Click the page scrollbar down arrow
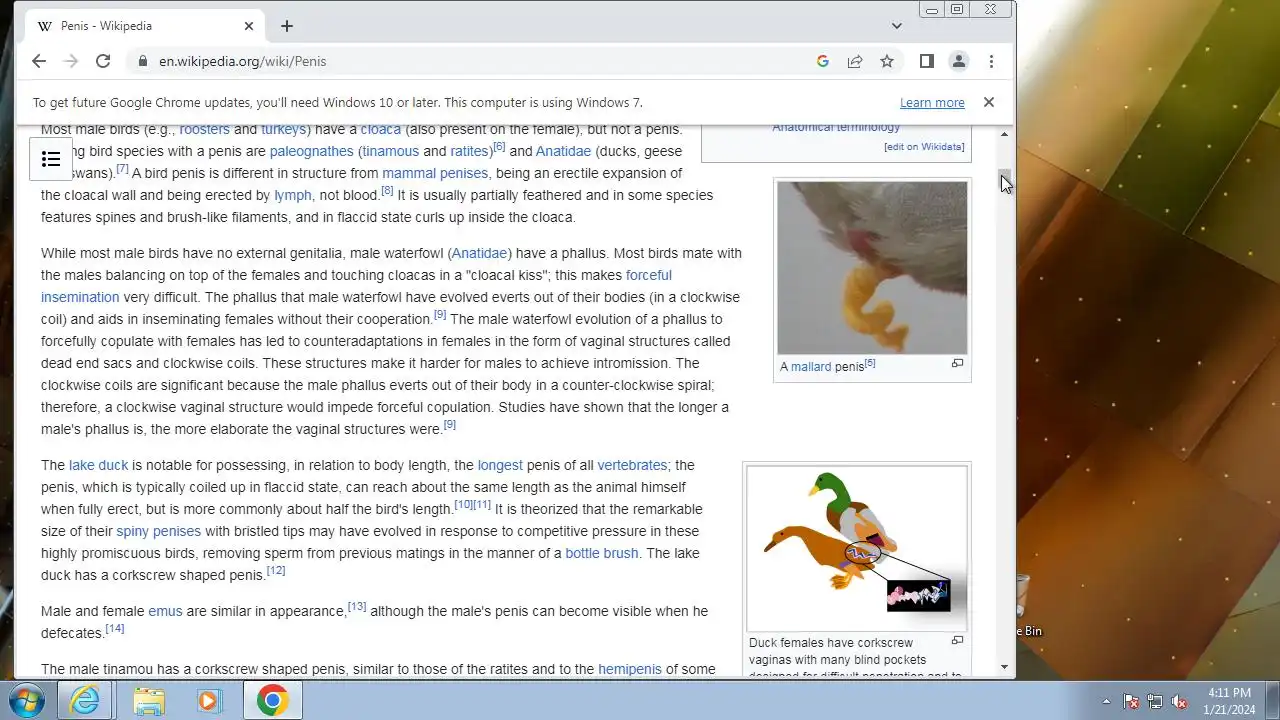The image size is (1280, 720). click(x=1005, y=667)
